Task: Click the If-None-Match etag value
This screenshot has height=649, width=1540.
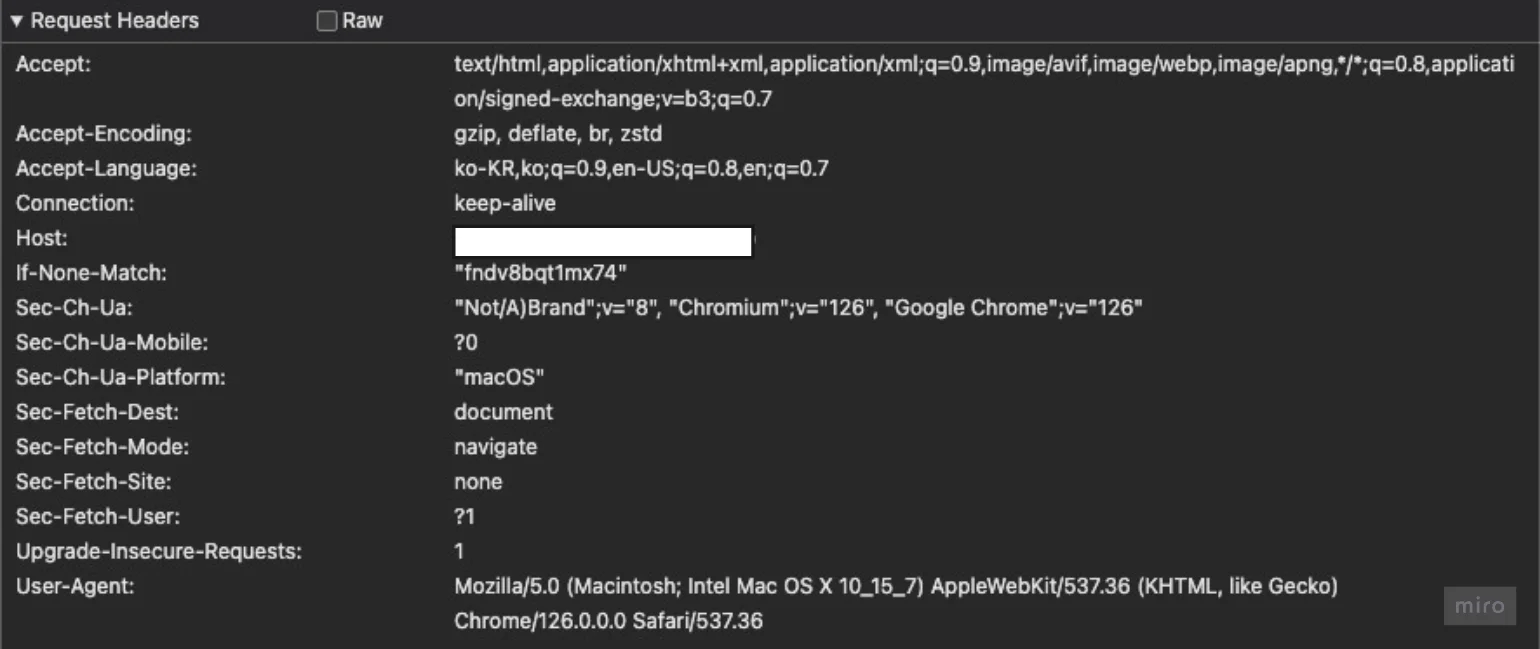Action: [541, 273]
